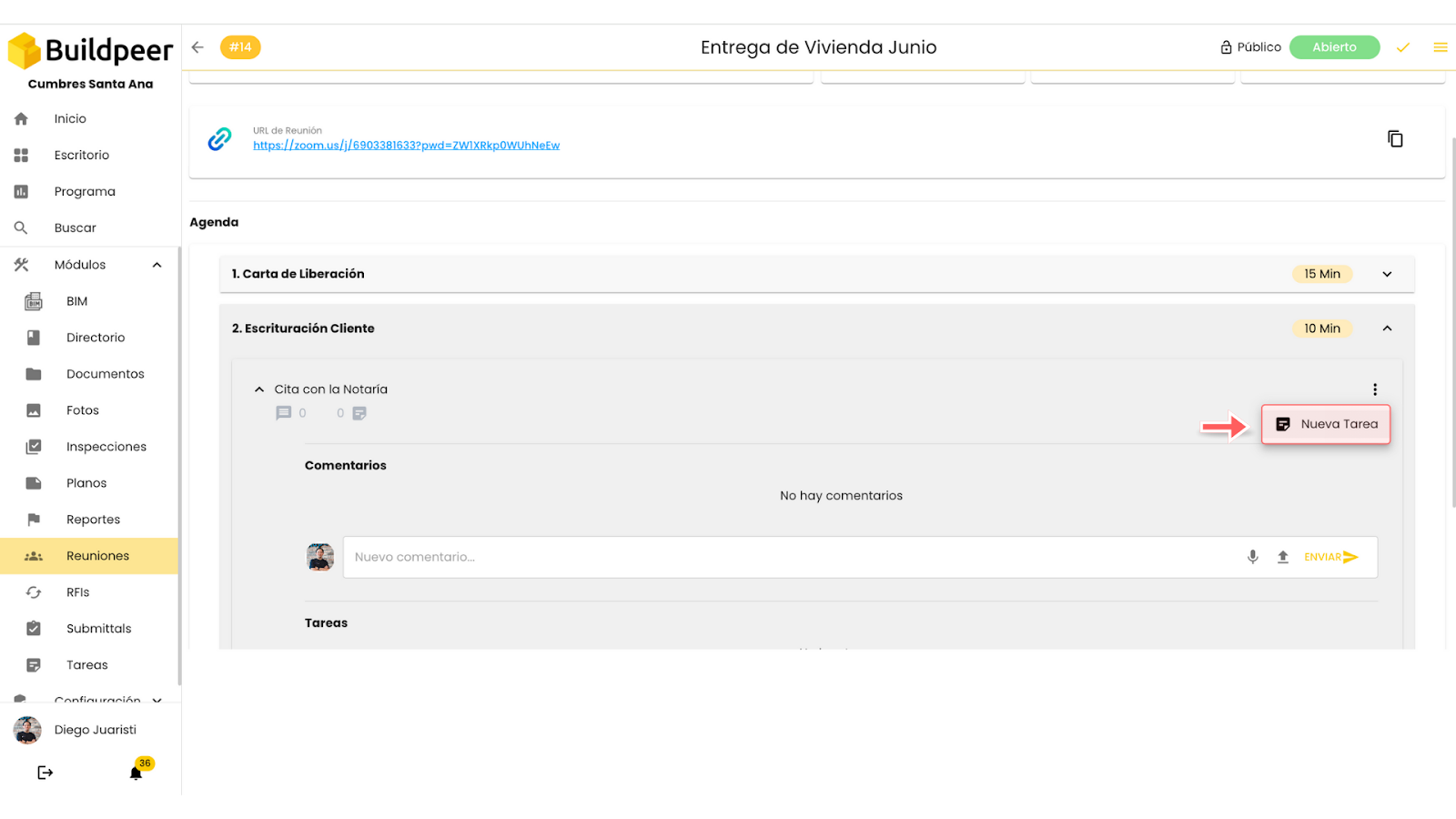Click the tasks count icon

(359, 413)
